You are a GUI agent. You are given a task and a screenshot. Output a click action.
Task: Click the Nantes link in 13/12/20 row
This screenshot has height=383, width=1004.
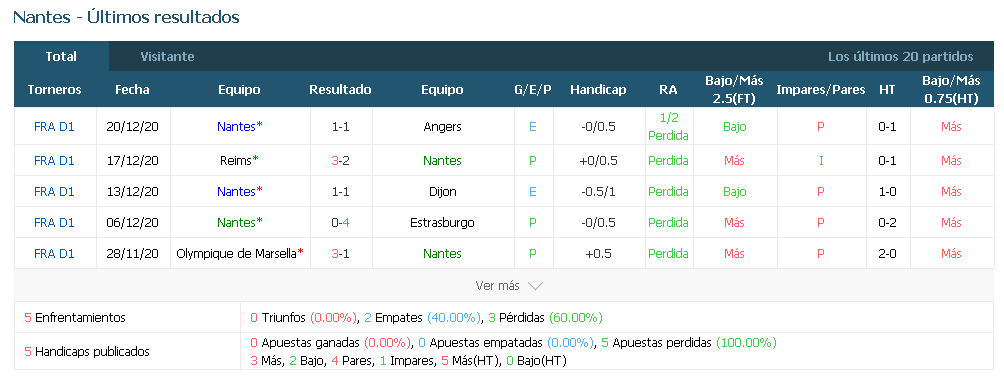(236, 192)
